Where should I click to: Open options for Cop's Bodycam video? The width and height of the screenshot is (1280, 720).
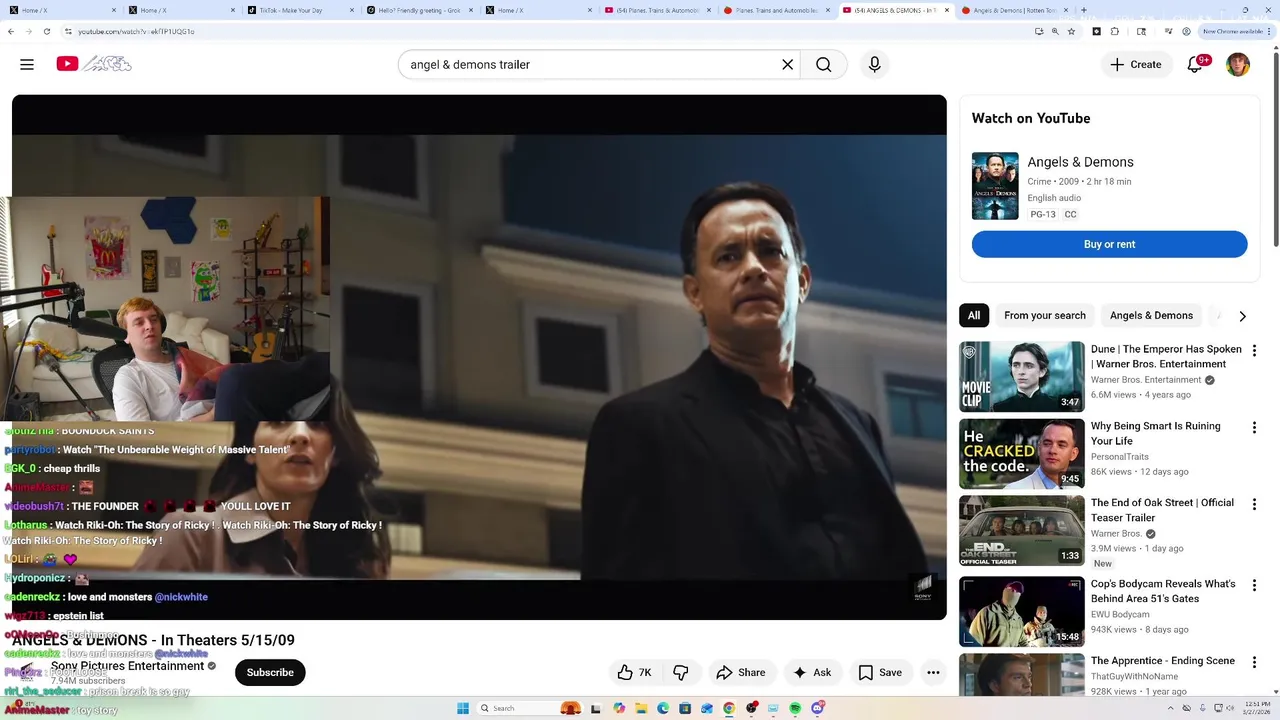pyautogui.click(x=1254, y=586)
